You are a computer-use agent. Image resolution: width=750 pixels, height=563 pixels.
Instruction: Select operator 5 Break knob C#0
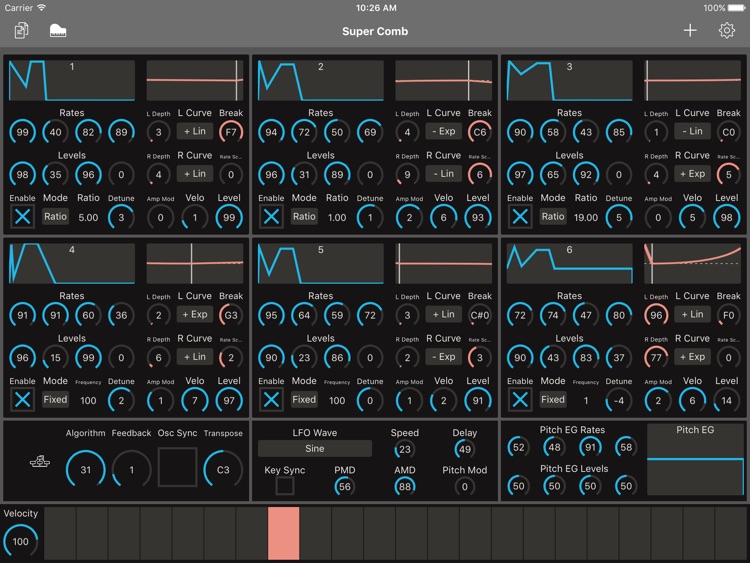pyautogui.click(x=480, y=315)
